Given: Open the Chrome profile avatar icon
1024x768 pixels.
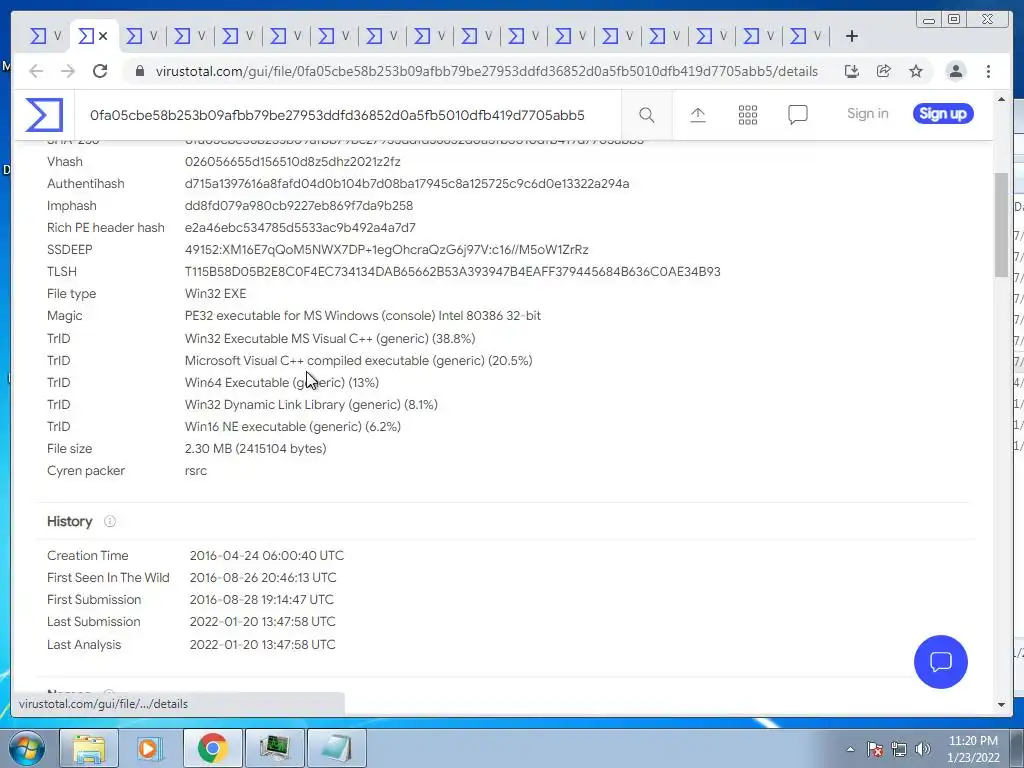Looking at the screenshot, I should (x=955, y=71).
